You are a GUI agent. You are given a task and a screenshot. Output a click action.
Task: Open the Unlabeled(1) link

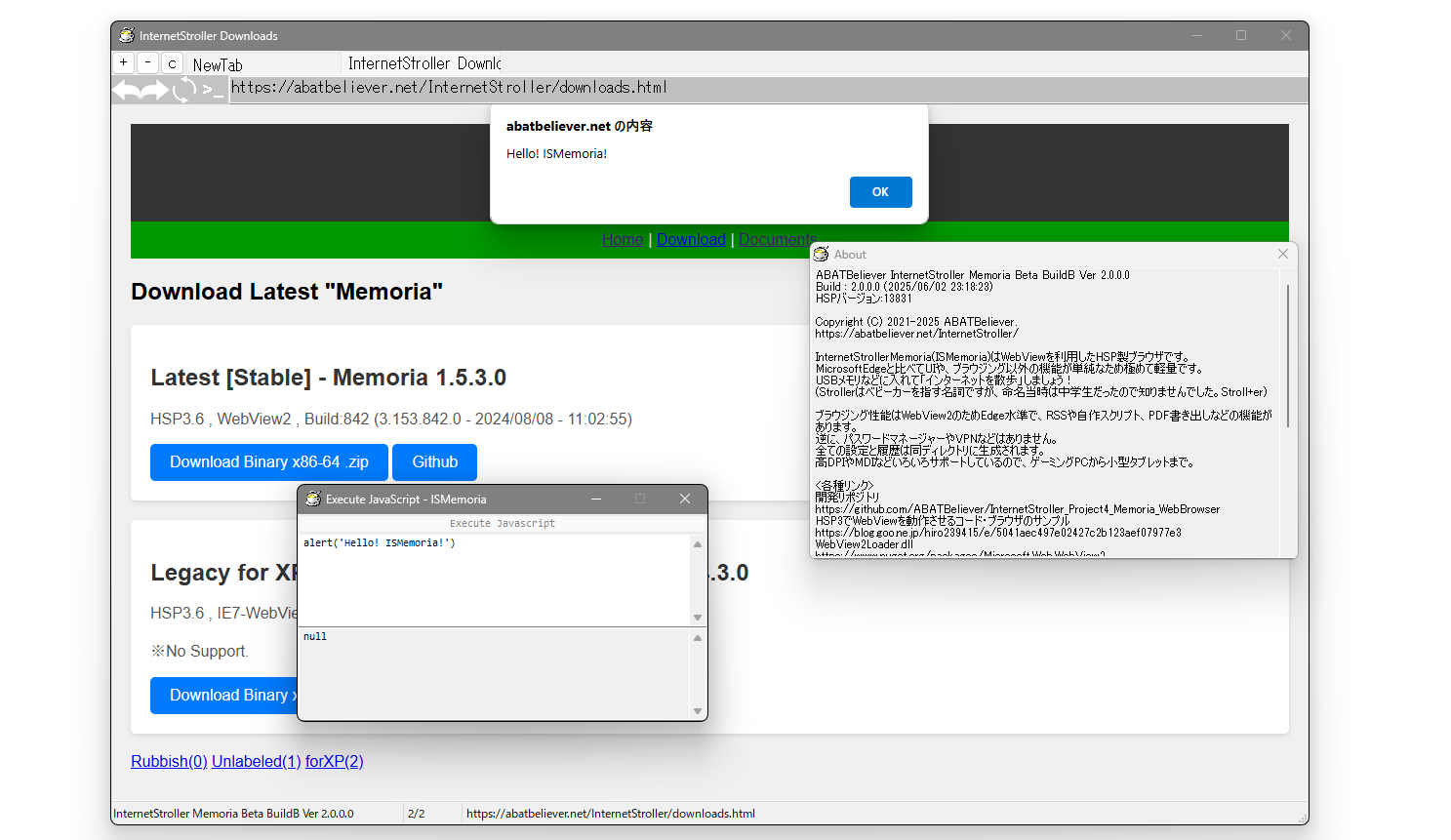coord(257,761)
